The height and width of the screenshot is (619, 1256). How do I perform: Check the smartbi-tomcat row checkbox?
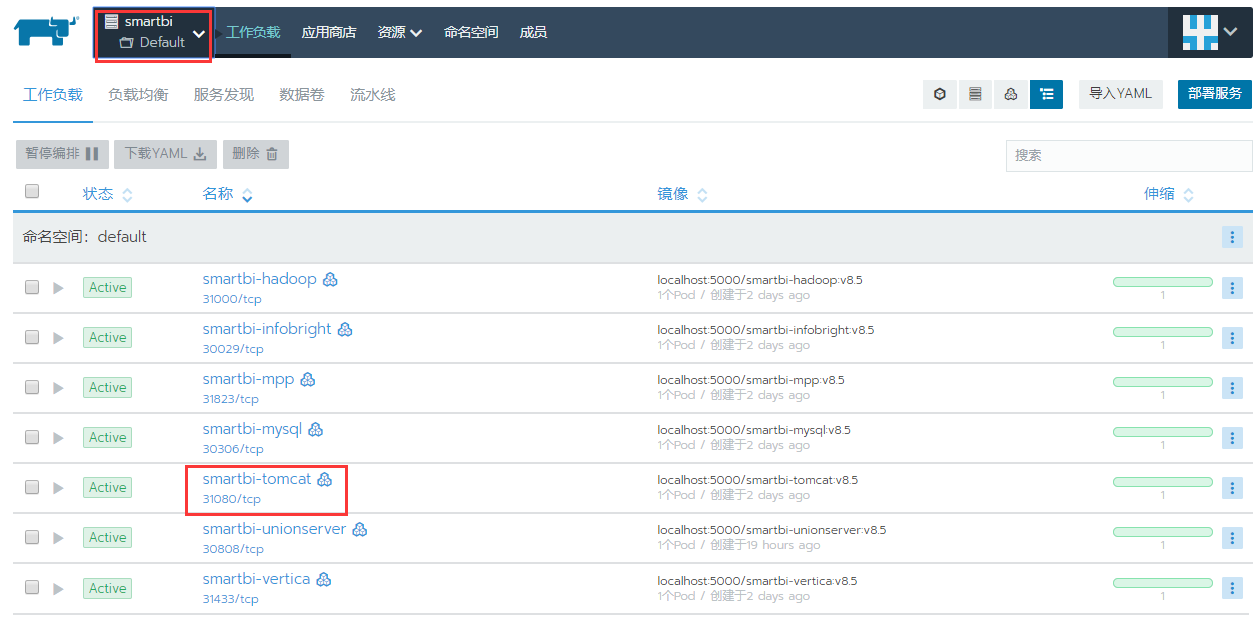click(32, 487)
